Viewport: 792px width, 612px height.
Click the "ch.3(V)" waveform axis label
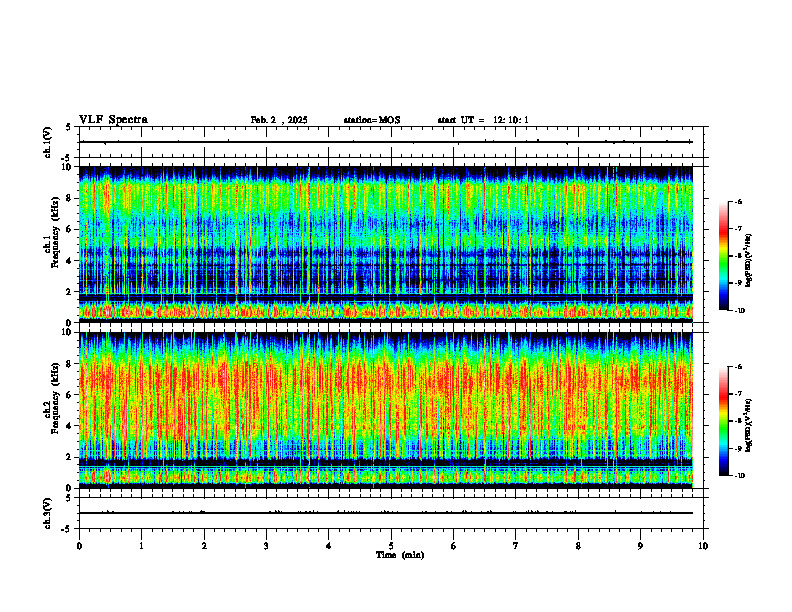pos(48,513)
